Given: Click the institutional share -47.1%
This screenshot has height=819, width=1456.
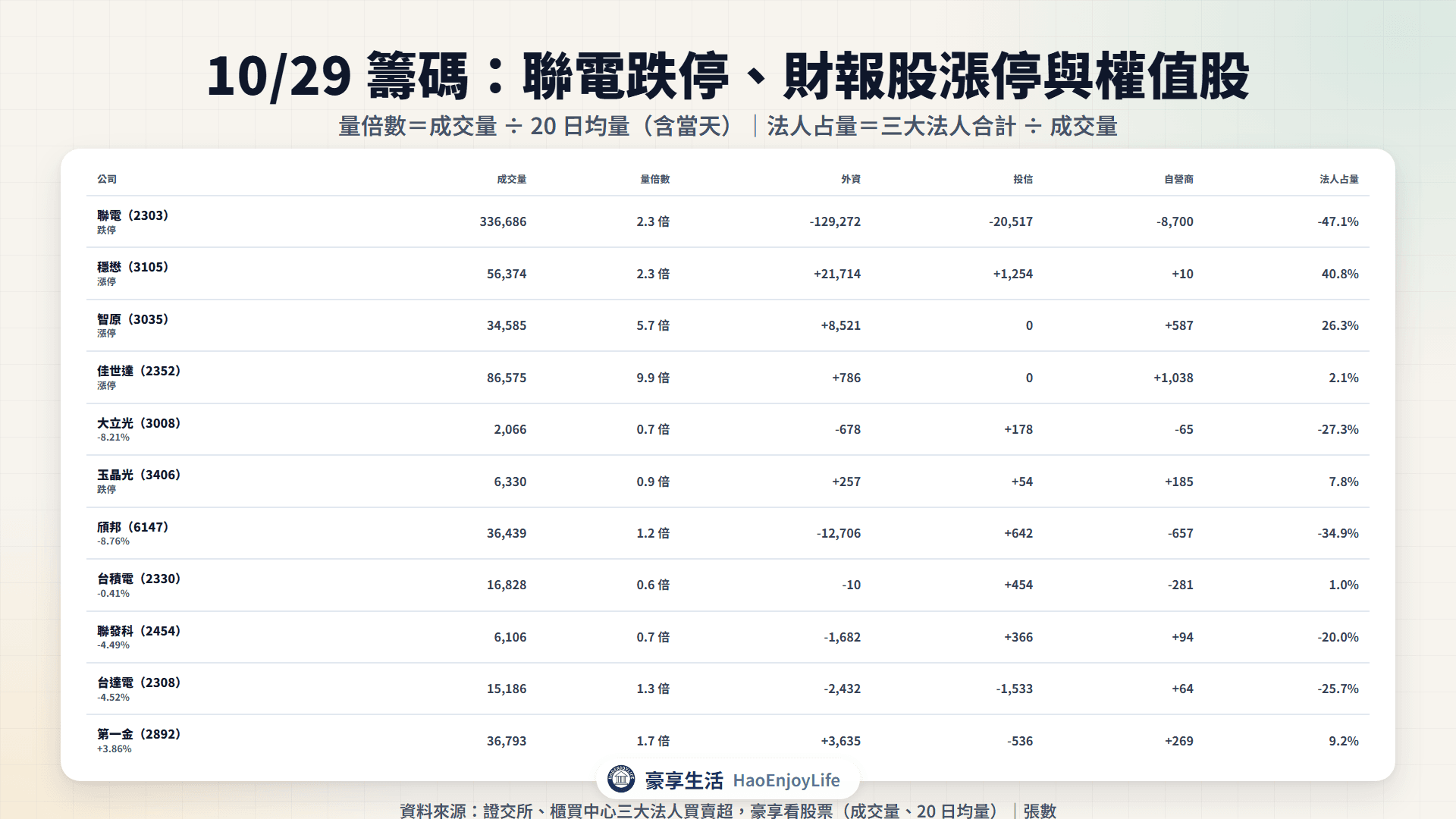Looking at the screenshot, I should click(1338, 221).
